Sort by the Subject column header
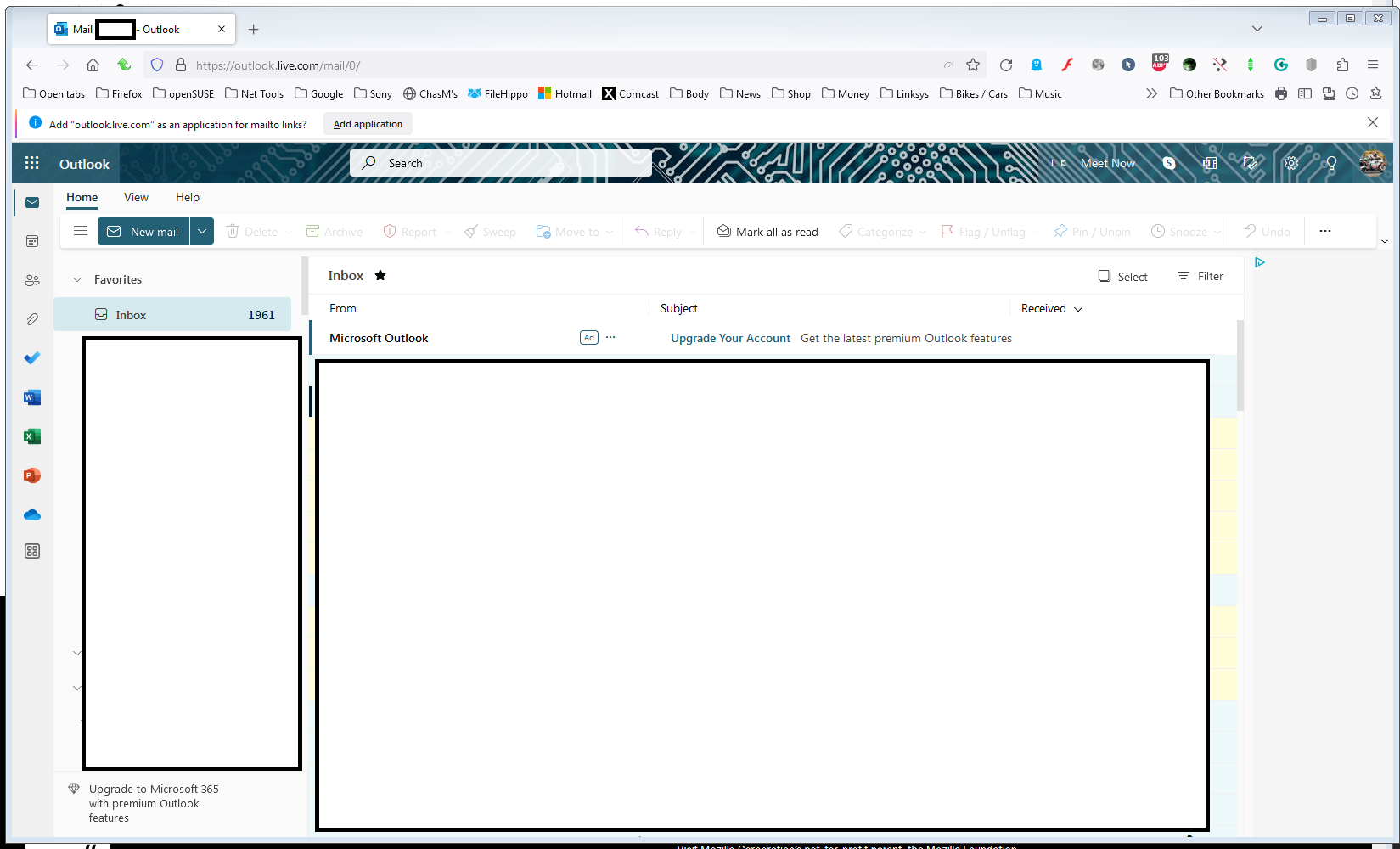Viewport: 1400px width, 849px height. tap(679, 309)
